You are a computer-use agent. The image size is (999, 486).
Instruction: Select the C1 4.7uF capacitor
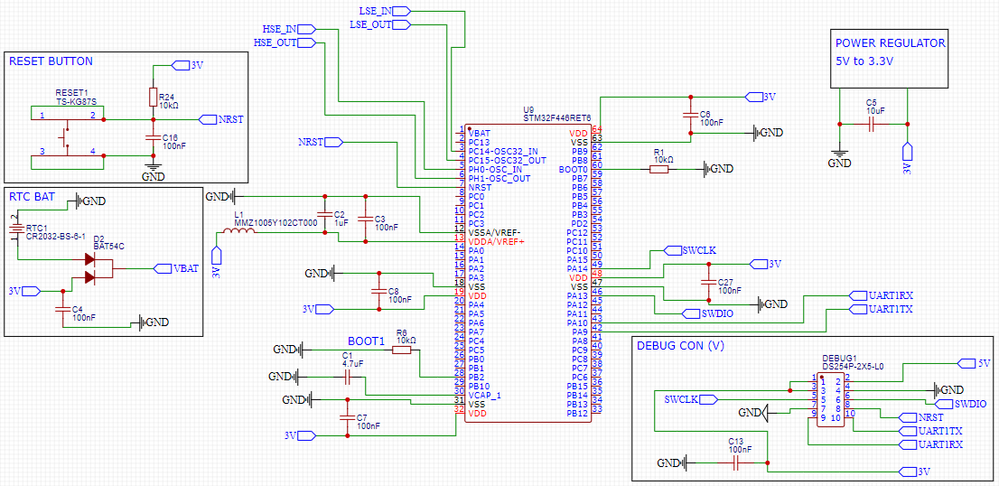[x=347, y=378]
